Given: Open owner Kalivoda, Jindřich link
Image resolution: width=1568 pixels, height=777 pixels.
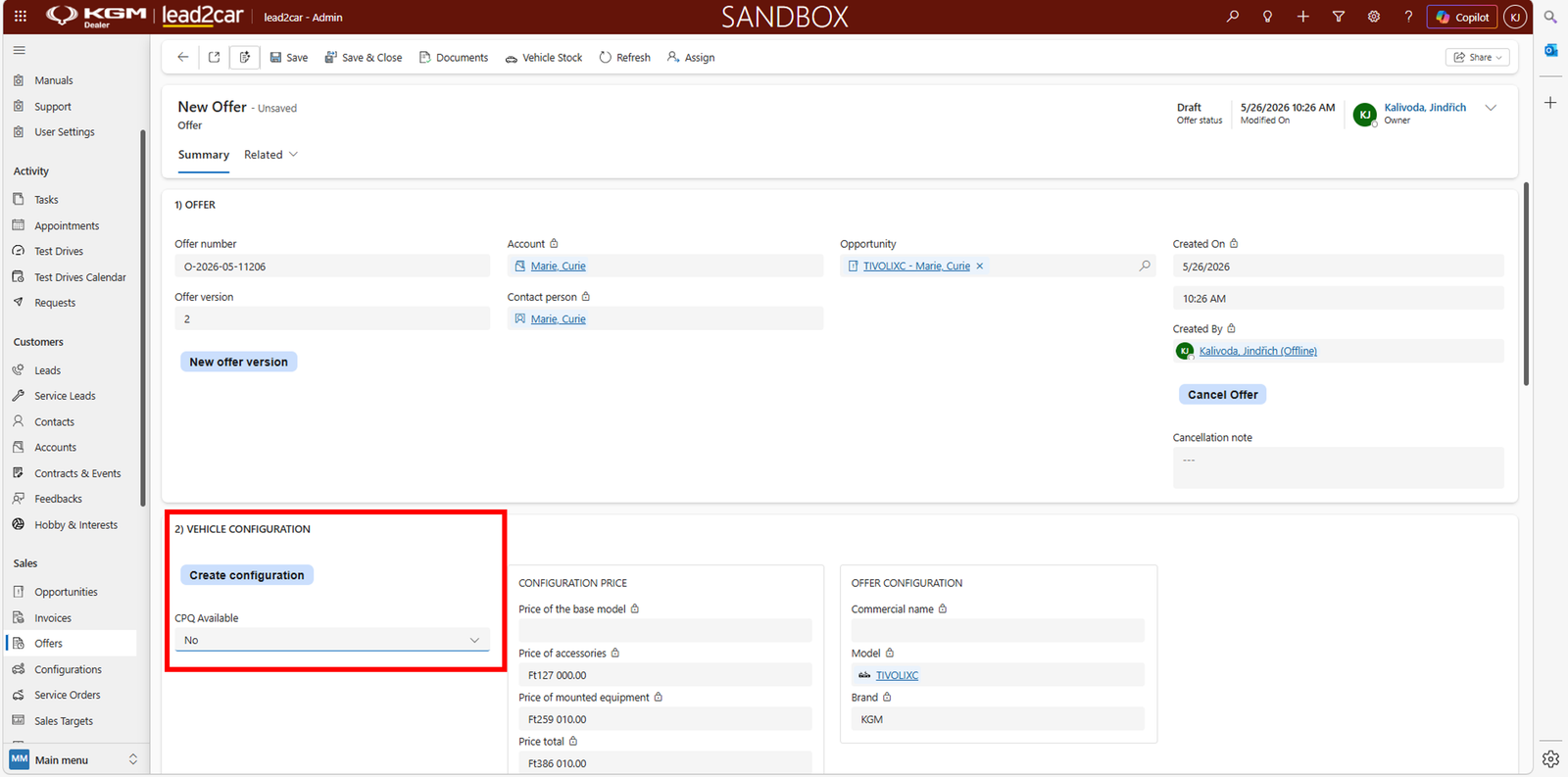Looking at the screenshot, I should point(1425,108).
